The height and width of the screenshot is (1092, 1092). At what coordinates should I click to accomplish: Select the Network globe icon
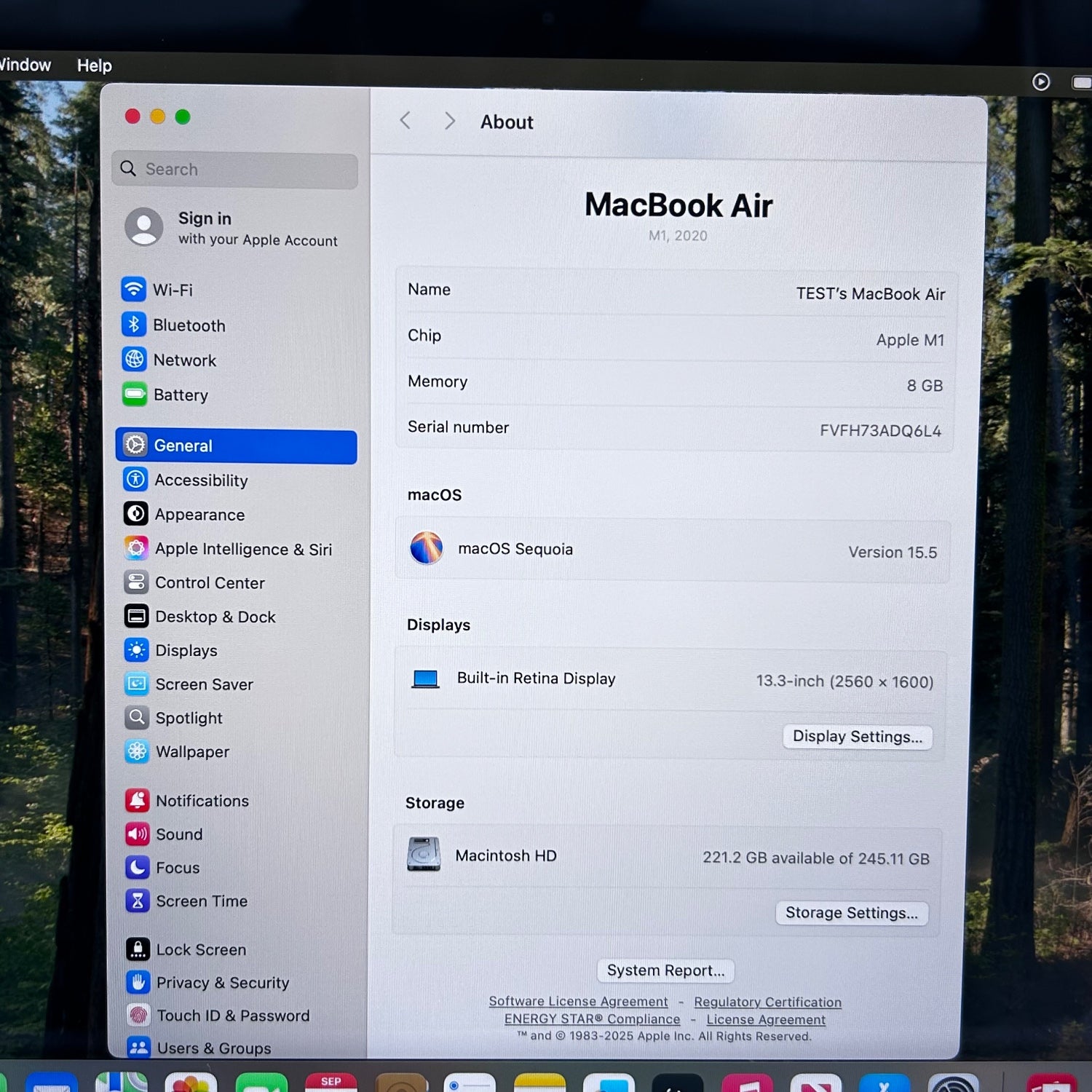135,359
